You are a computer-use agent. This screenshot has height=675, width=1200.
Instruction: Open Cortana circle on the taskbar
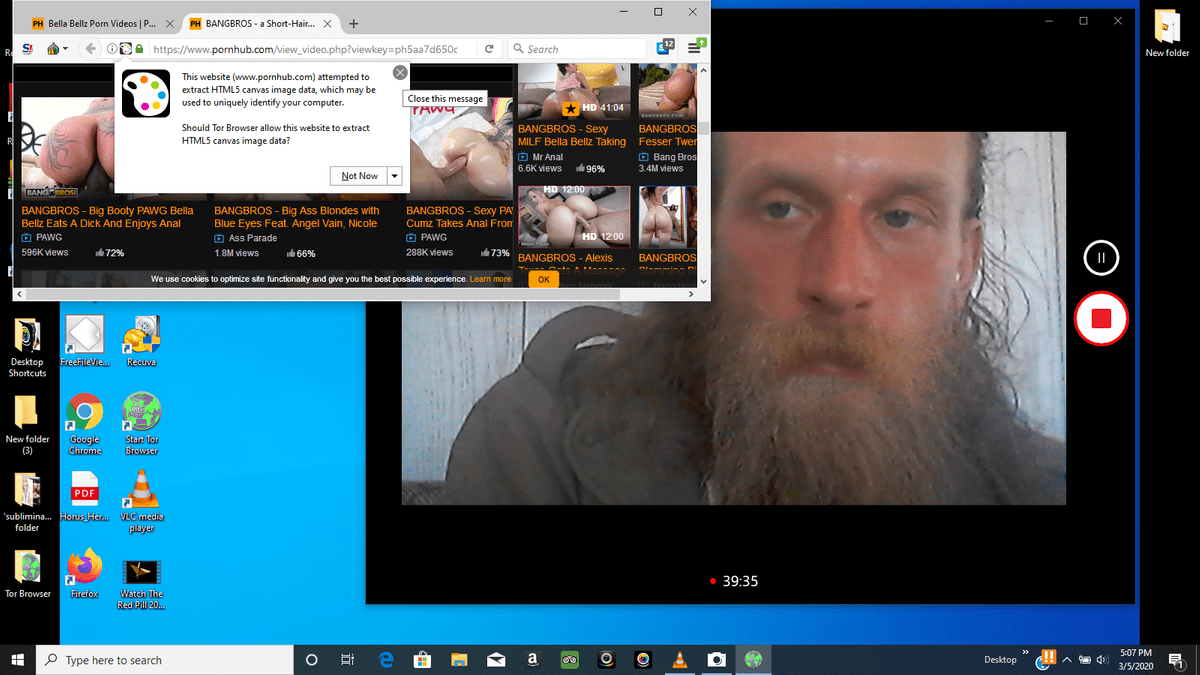pos(311,660)
